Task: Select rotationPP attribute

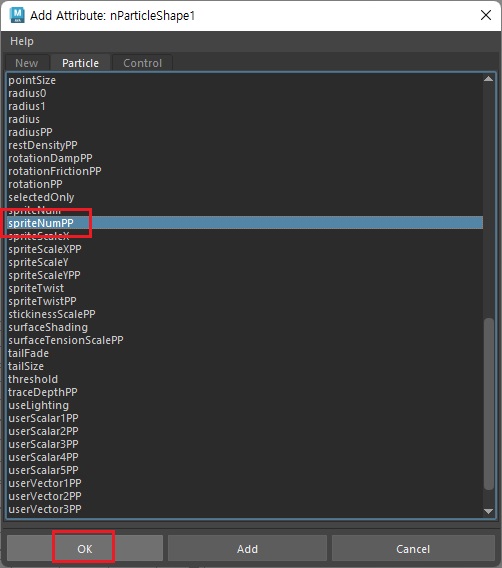Action: [x=245, y=184]
